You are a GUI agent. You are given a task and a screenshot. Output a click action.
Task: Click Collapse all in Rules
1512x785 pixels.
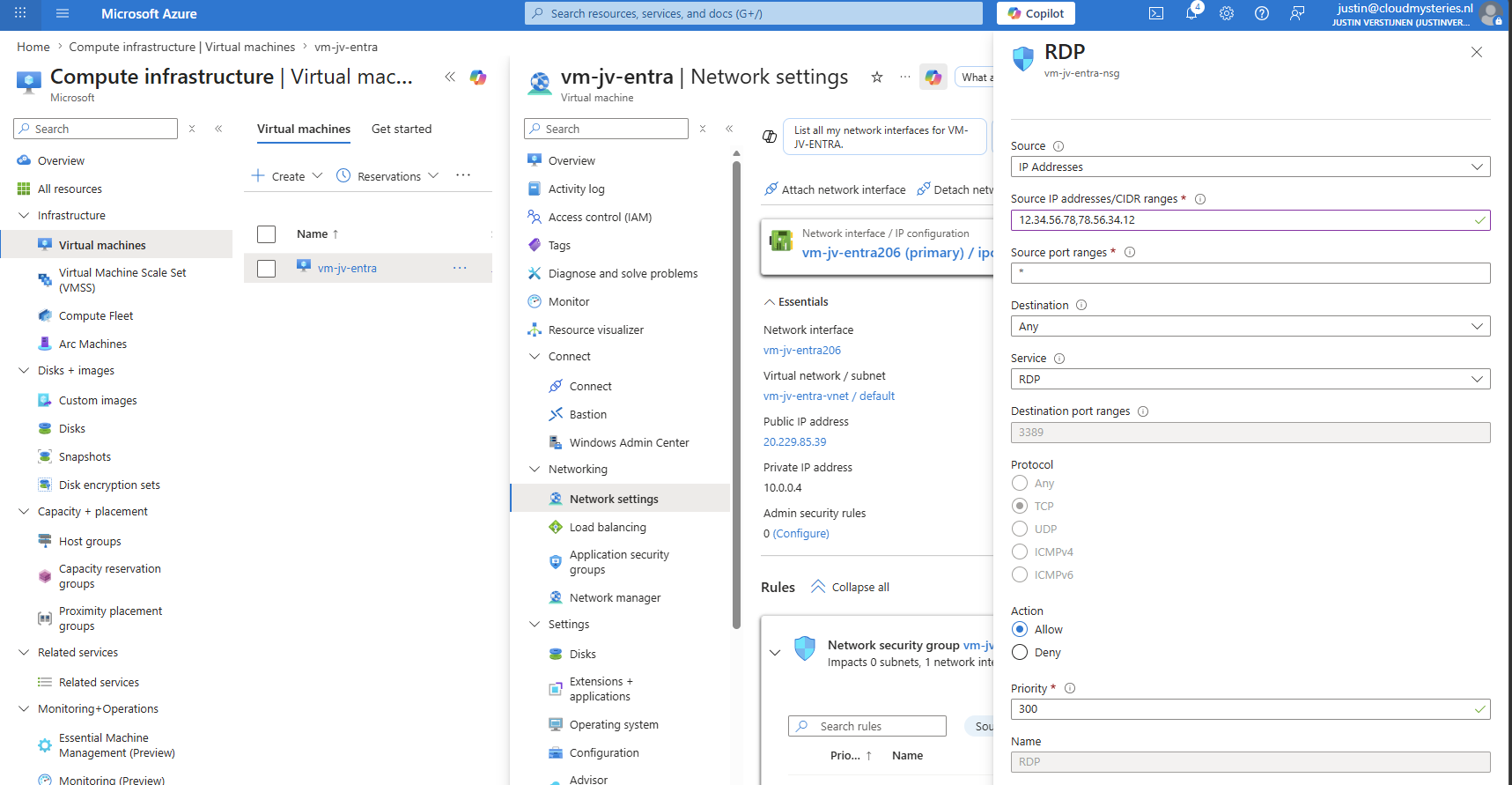coord(851,587)
